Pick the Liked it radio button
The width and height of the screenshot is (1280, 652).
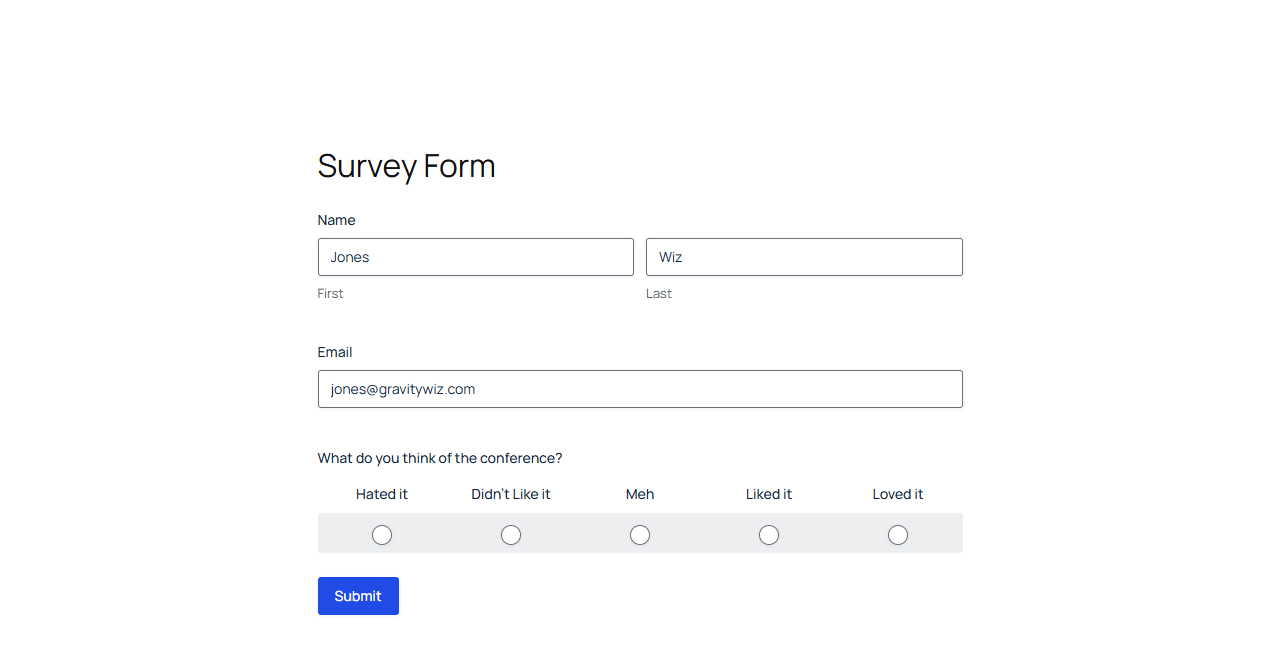click(769, 535)
